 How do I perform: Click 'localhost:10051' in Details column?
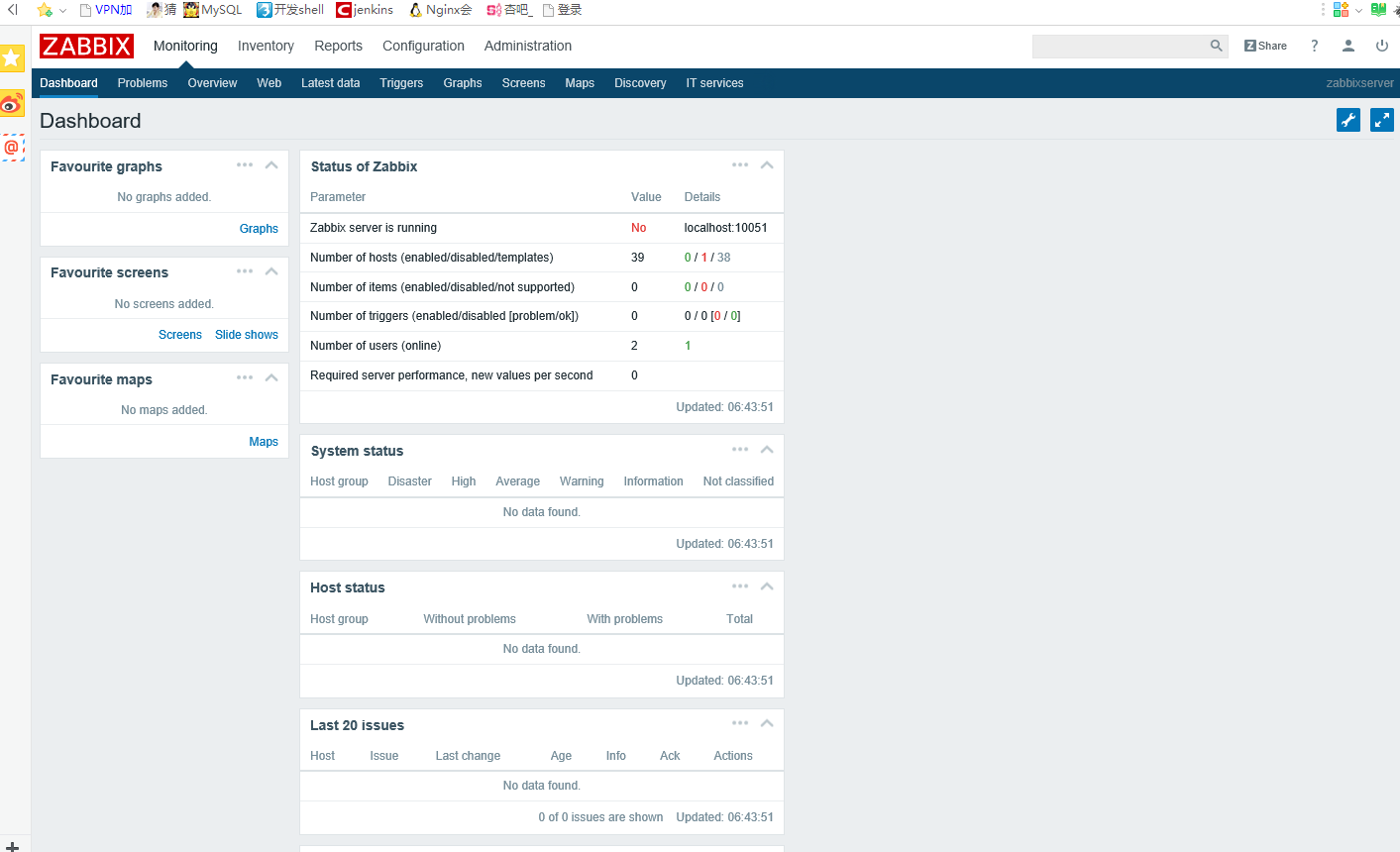(x=725, y=228)
